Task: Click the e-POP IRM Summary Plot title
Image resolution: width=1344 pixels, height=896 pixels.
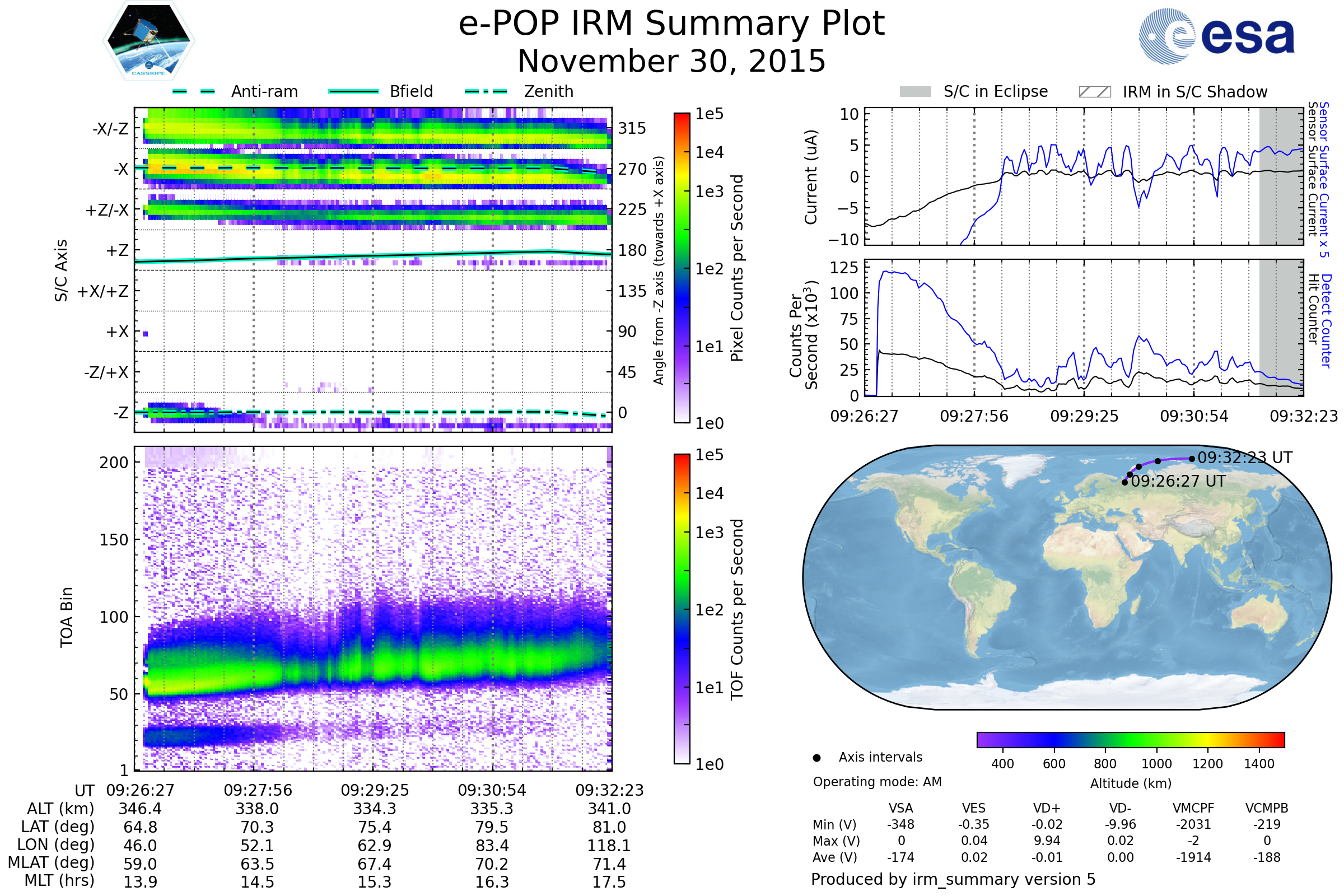Action: [x=671, y=24]
